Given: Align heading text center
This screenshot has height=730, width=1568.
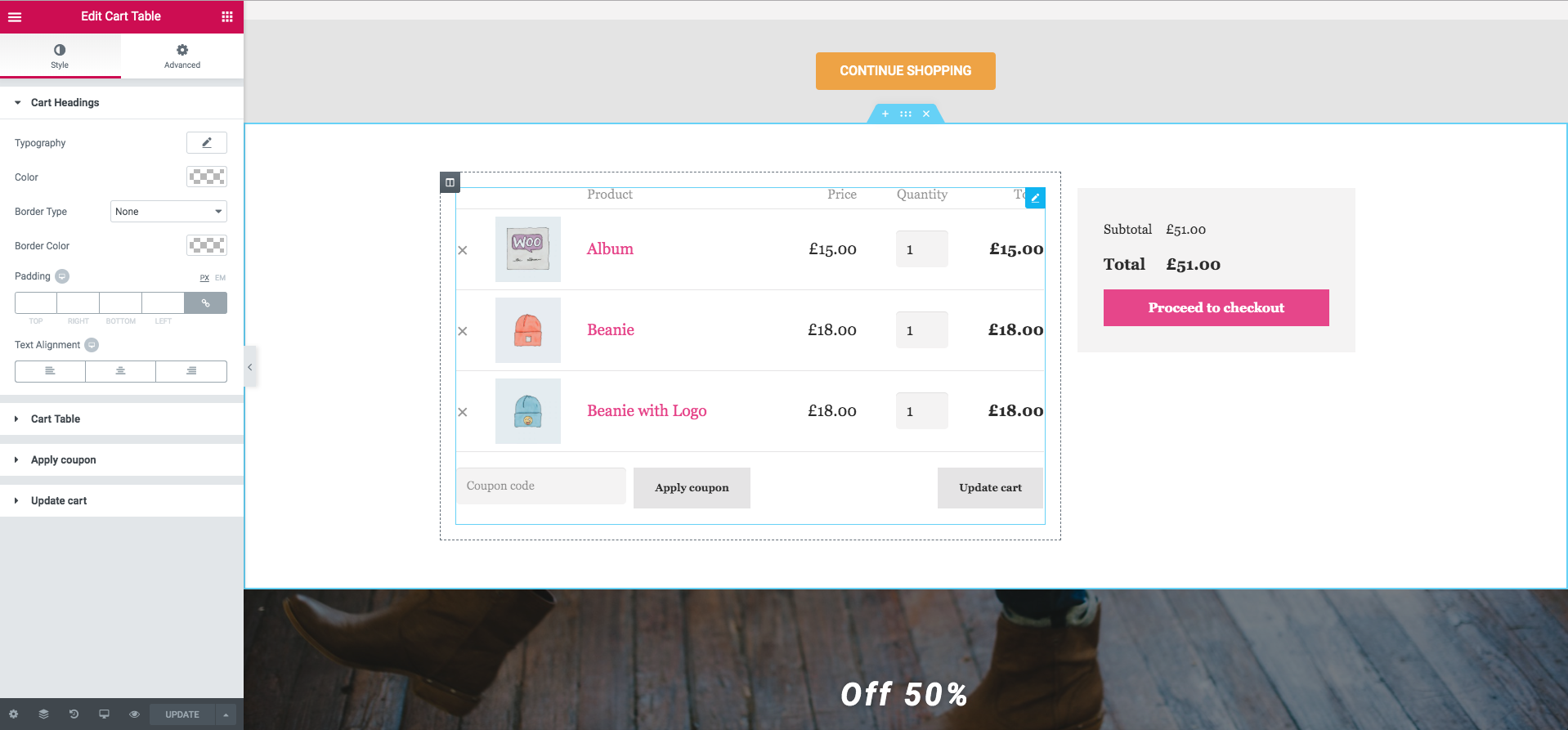Looking at the screenshot, I should click(x=120, y=371).
